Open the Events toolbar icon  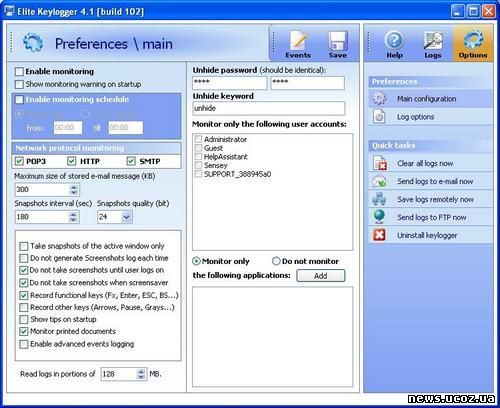pyautogui.click(x=298, y=44)
